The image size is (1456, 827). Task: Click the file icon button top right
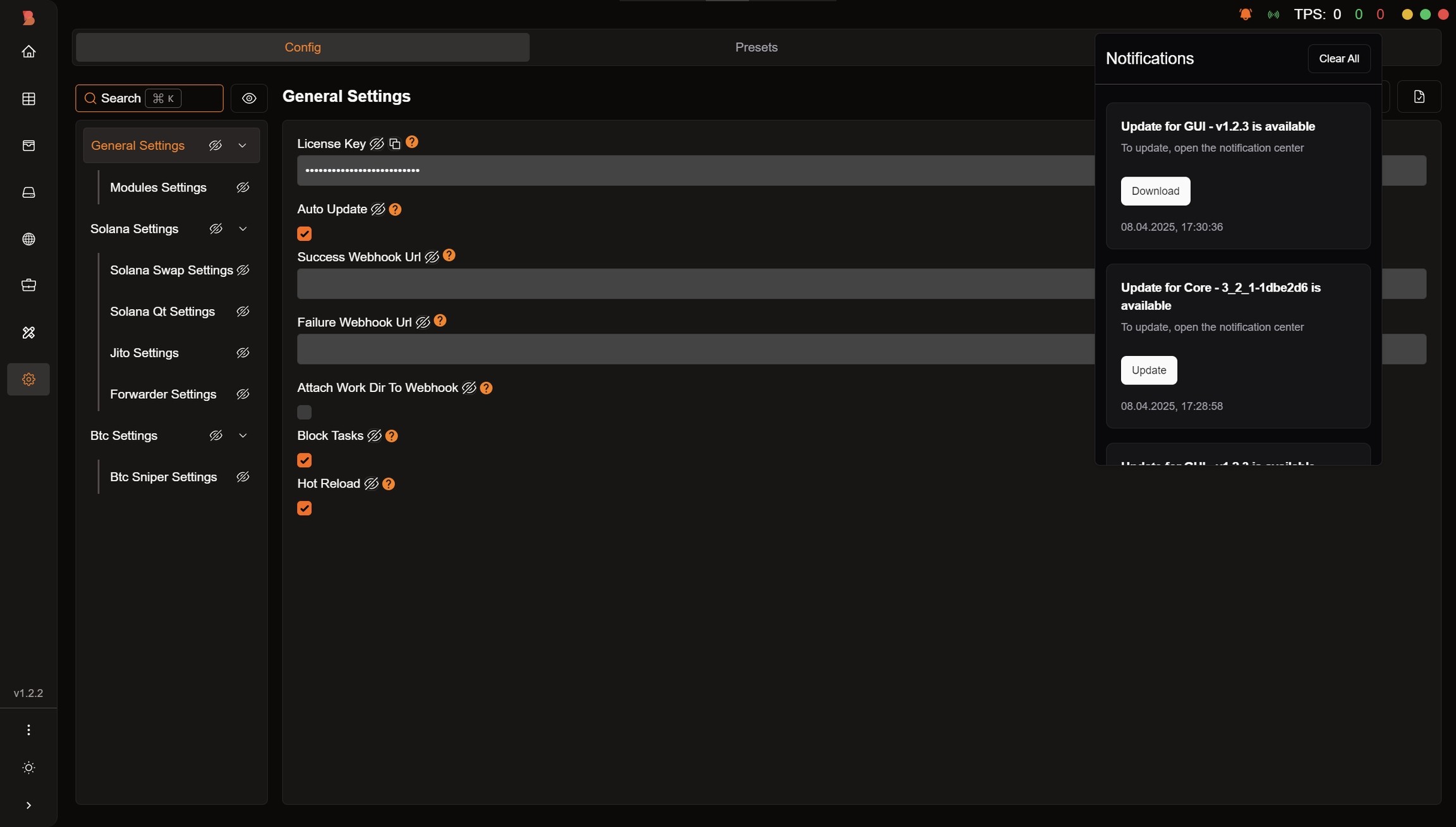coord(1419,97)
